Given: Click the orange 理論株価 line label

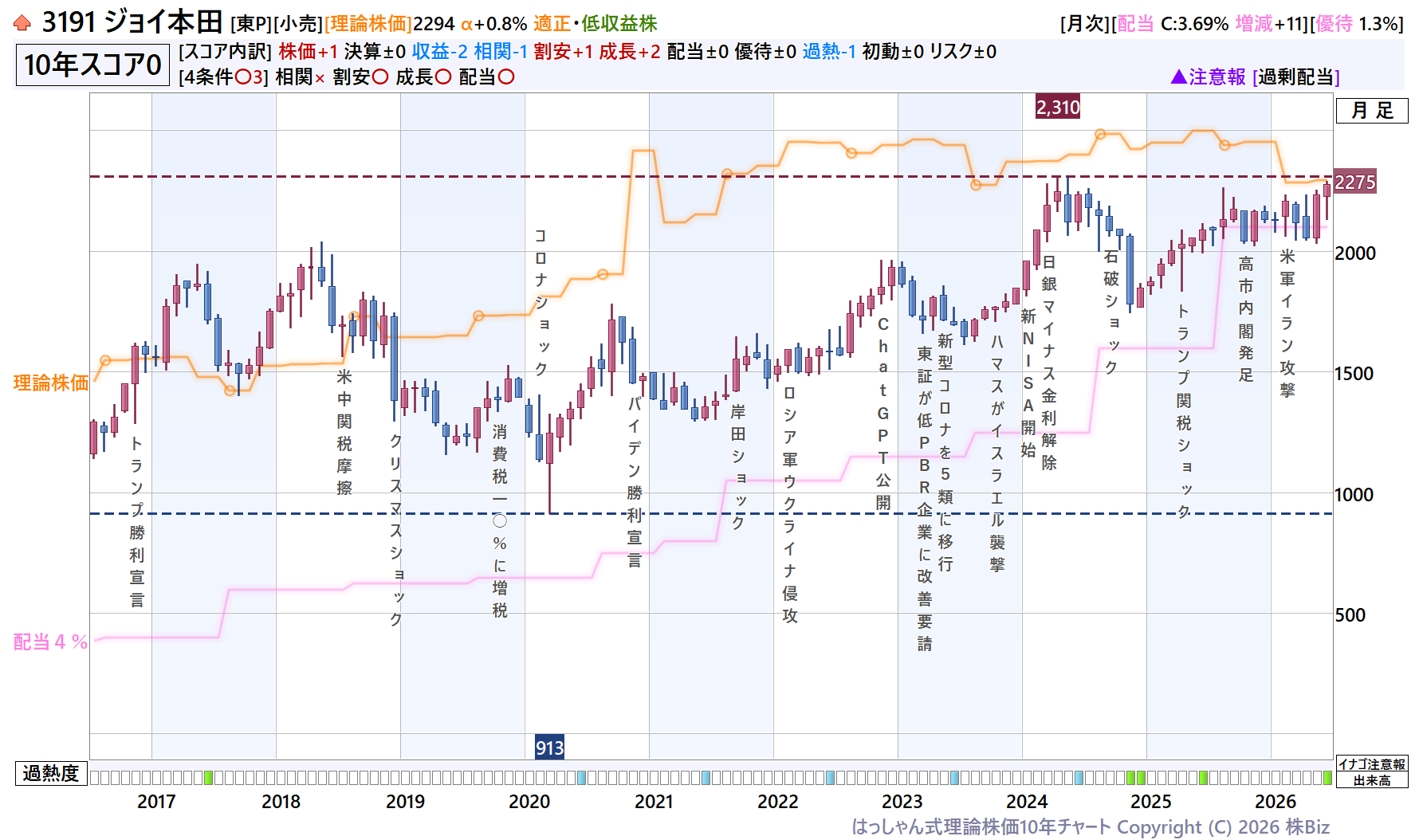Looking at the screenshot, I should [51, 383].
